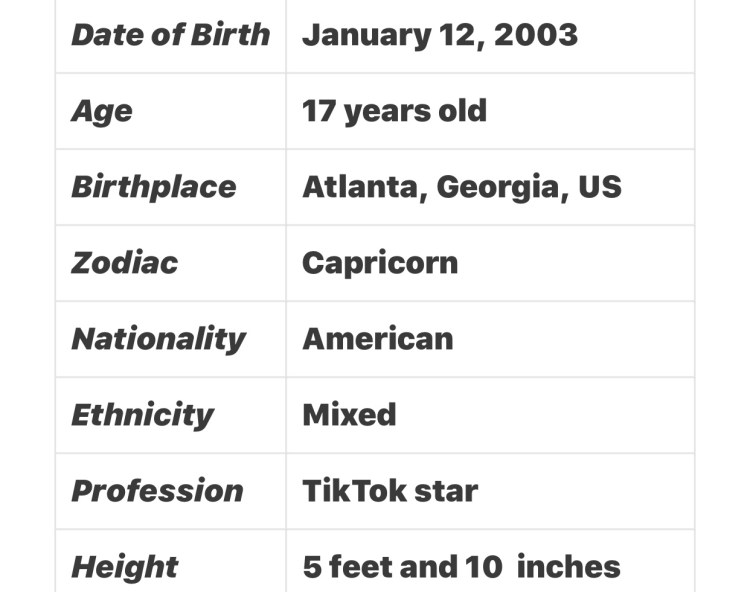Click the Zodiac row label
The height and width of the screenshot is (592, 750).
(124, 263)
